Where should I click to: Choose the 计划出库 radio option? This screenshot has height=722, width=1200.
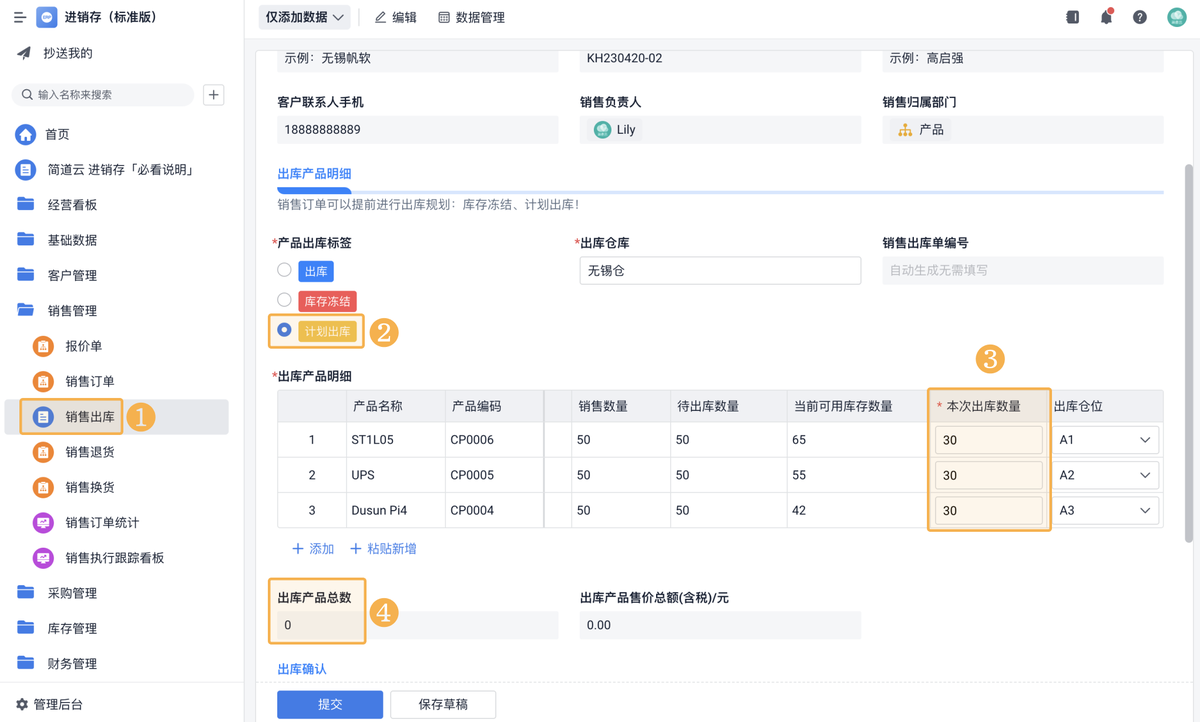pyautogui.click(x=285, y=330)
